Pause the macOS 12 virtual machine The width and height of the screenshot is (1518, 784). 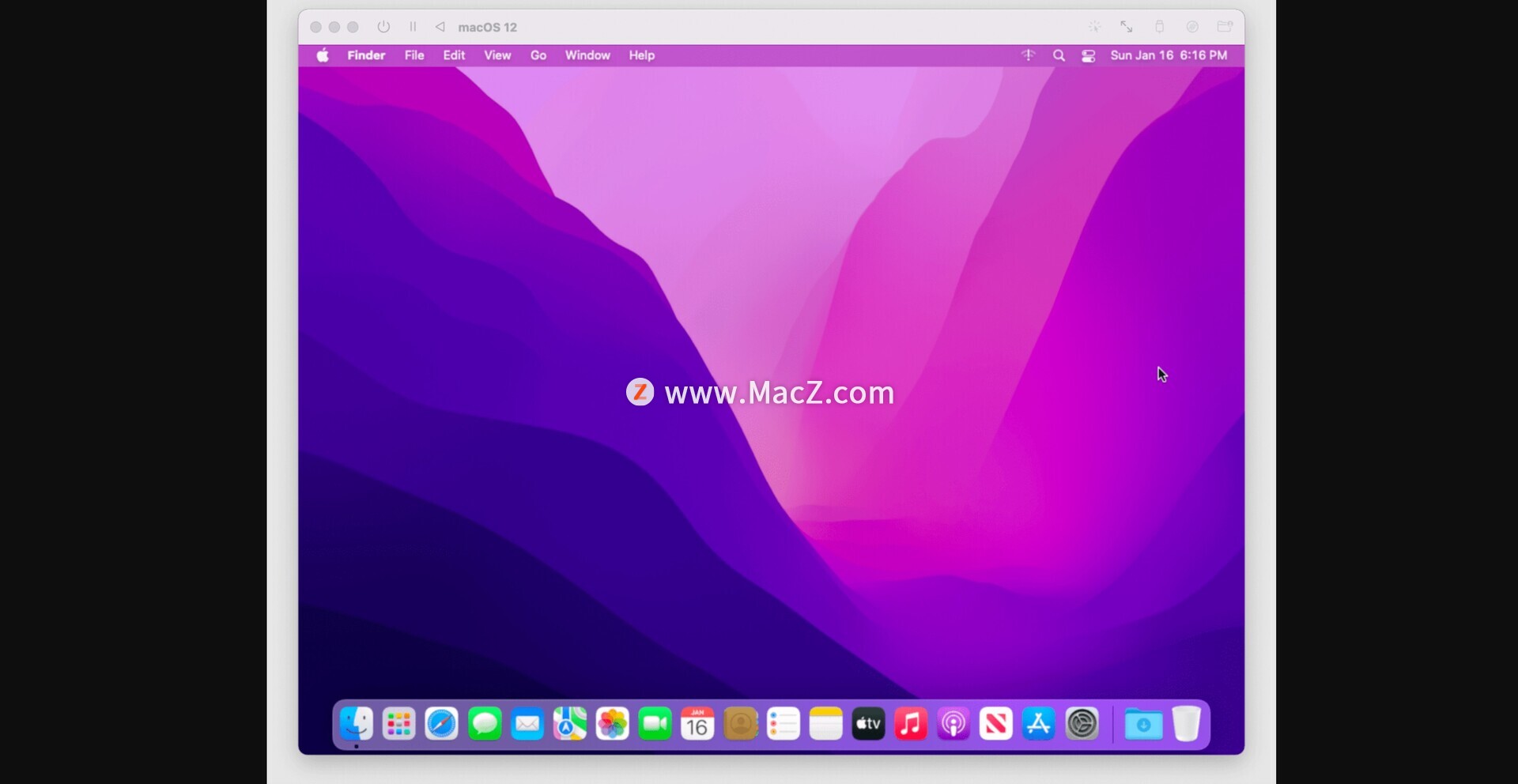tap(413, 27)
